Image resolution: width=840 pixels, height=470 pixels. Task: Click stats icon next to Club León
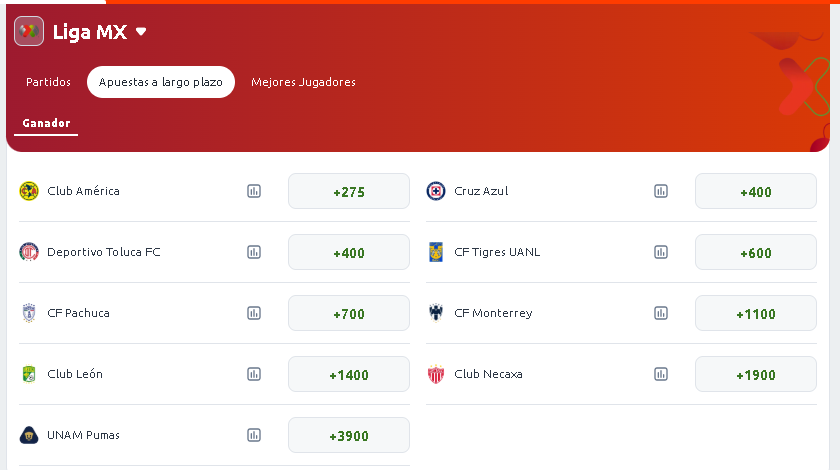click(x=254, y=374)
